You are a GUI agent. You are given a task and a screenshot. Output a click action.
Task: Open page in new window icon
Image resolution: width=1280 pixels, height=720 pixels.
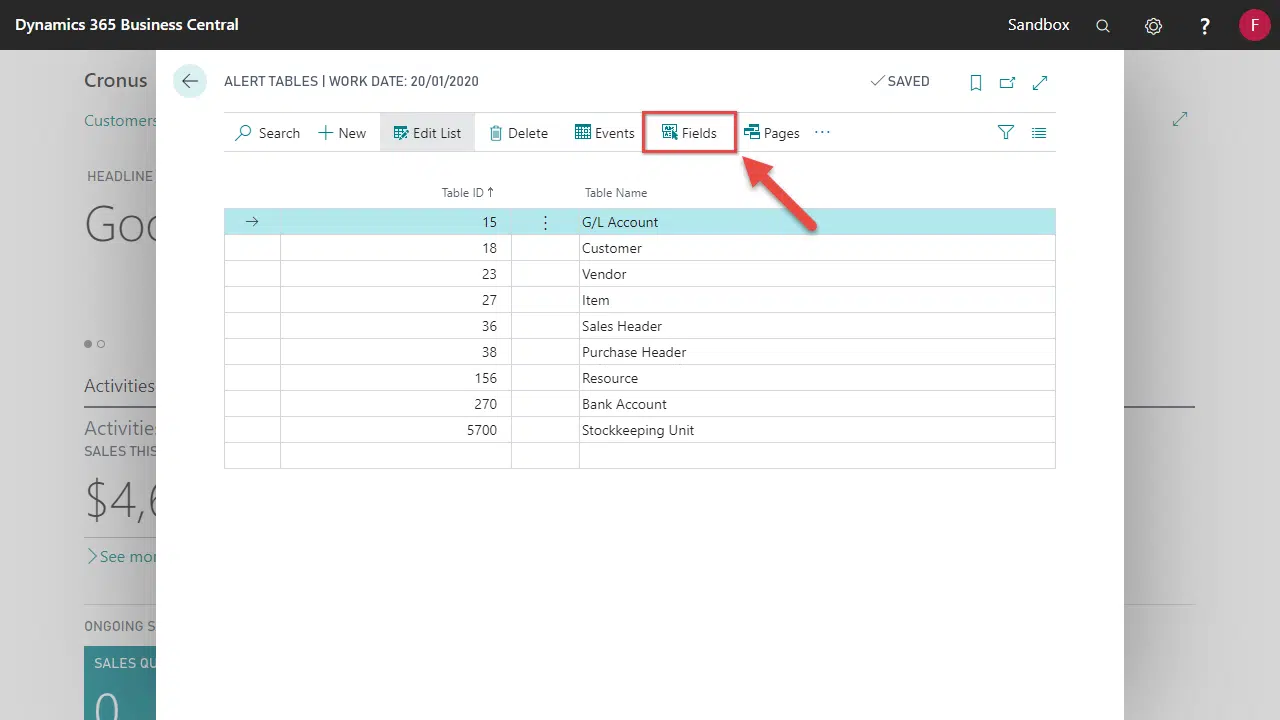[1007, 83]
